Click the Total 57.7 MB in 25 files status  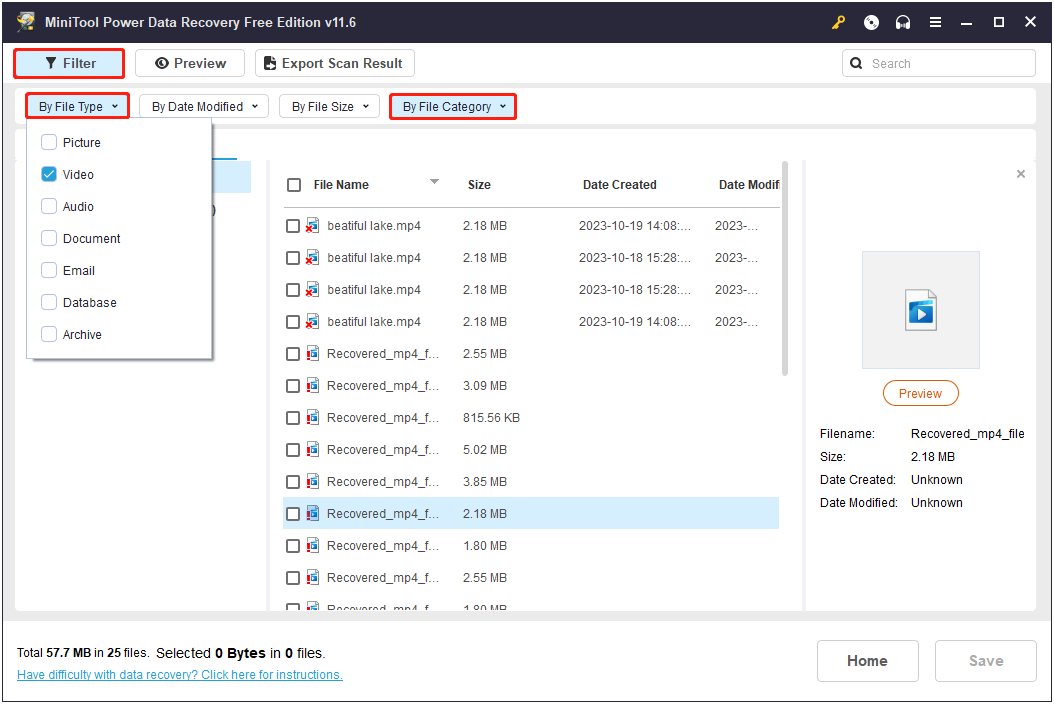tap(83, 653)
